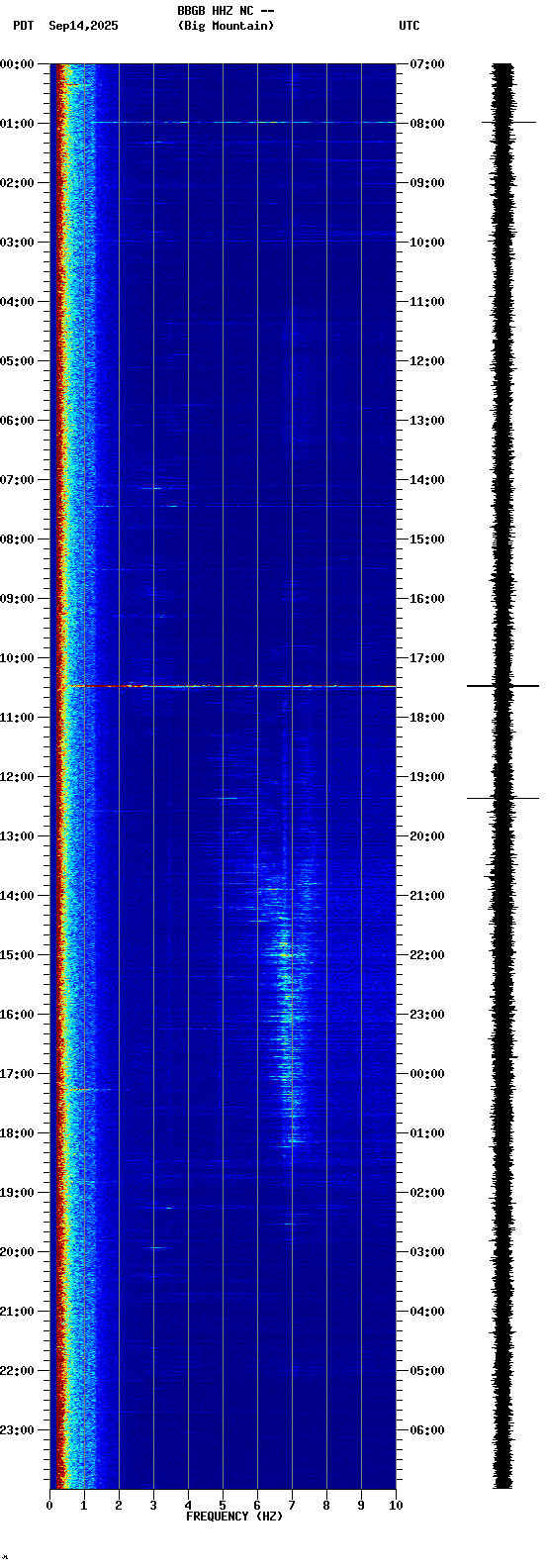This screenshot has height=1568, width=546.
Task: Select 07:00 on the UTC time axis
Action: pos(427,64)
